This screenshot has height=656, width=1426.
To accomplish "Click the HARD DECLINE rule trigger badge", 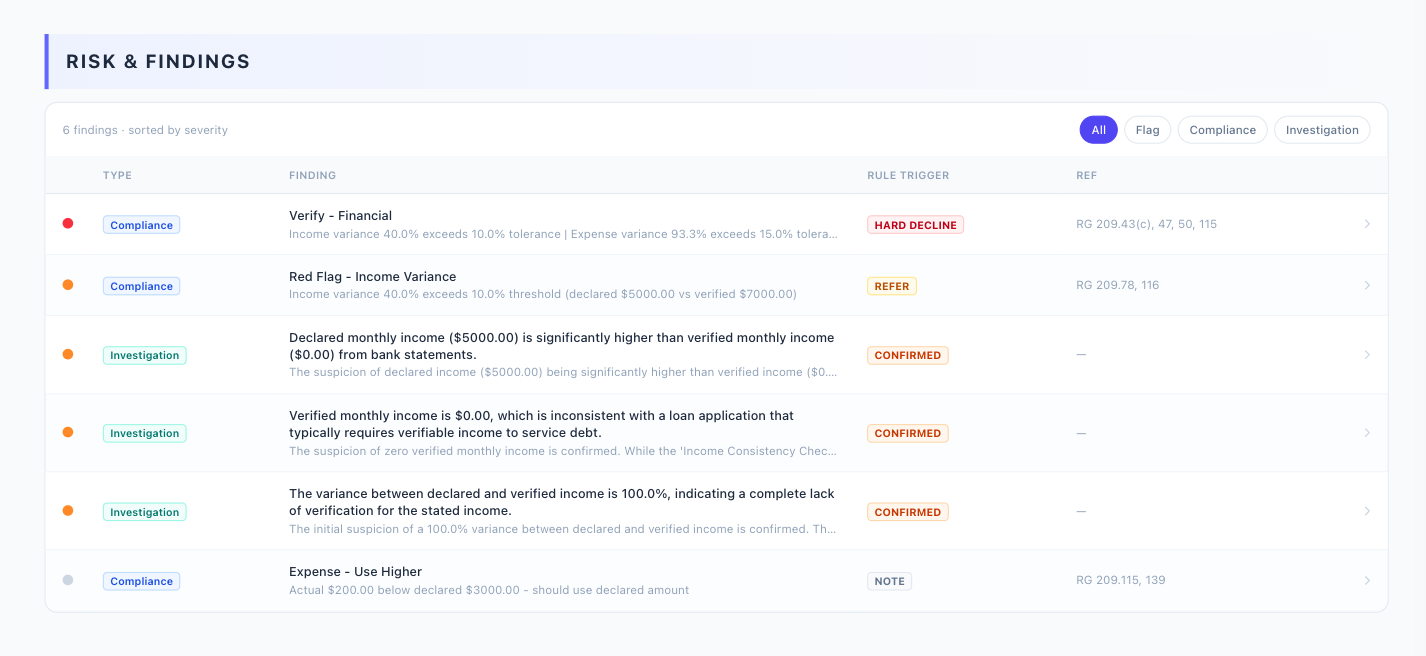I will [x=915, y=225].
